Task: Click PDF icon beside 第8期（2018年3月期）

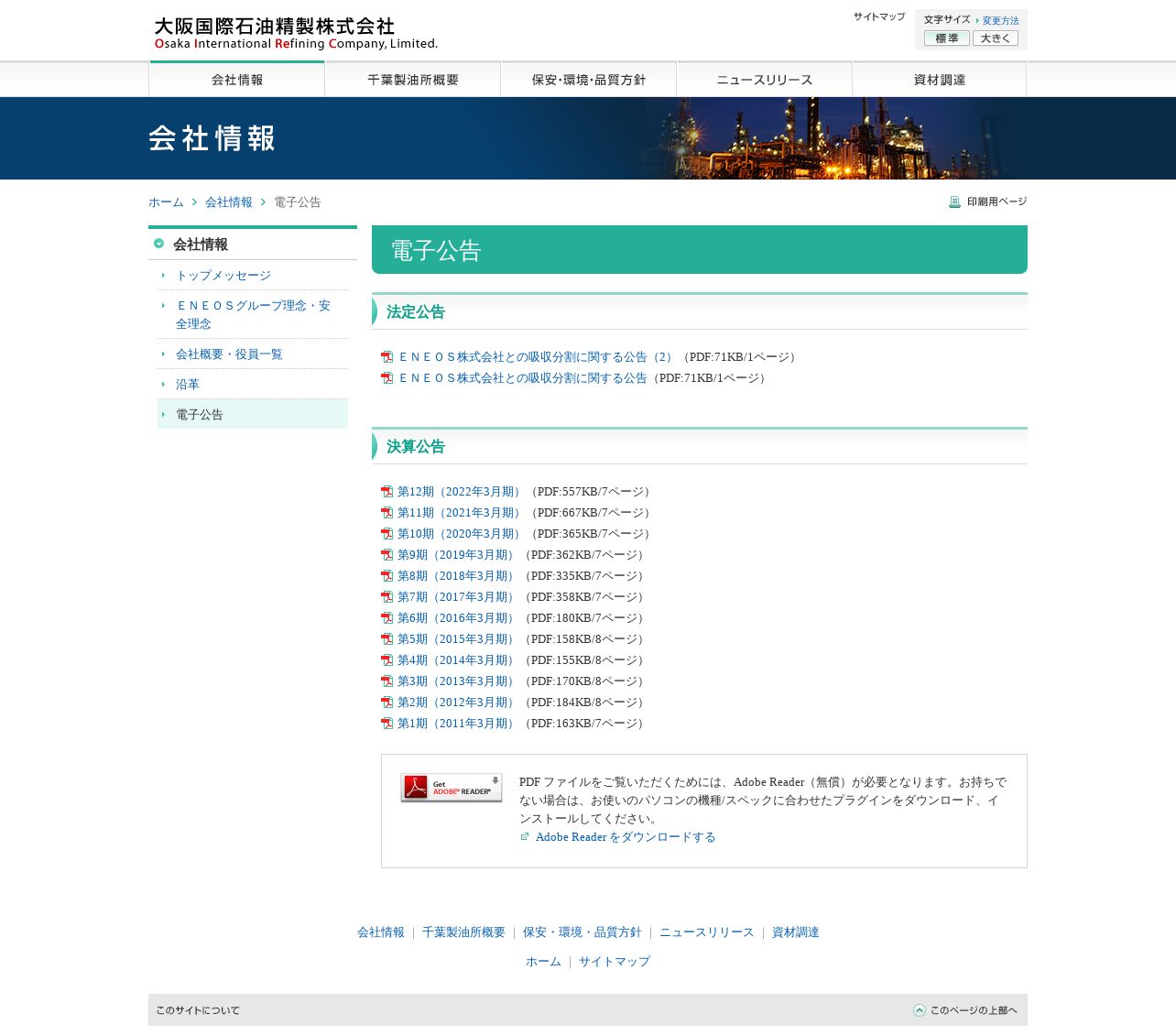Action: 387,576
